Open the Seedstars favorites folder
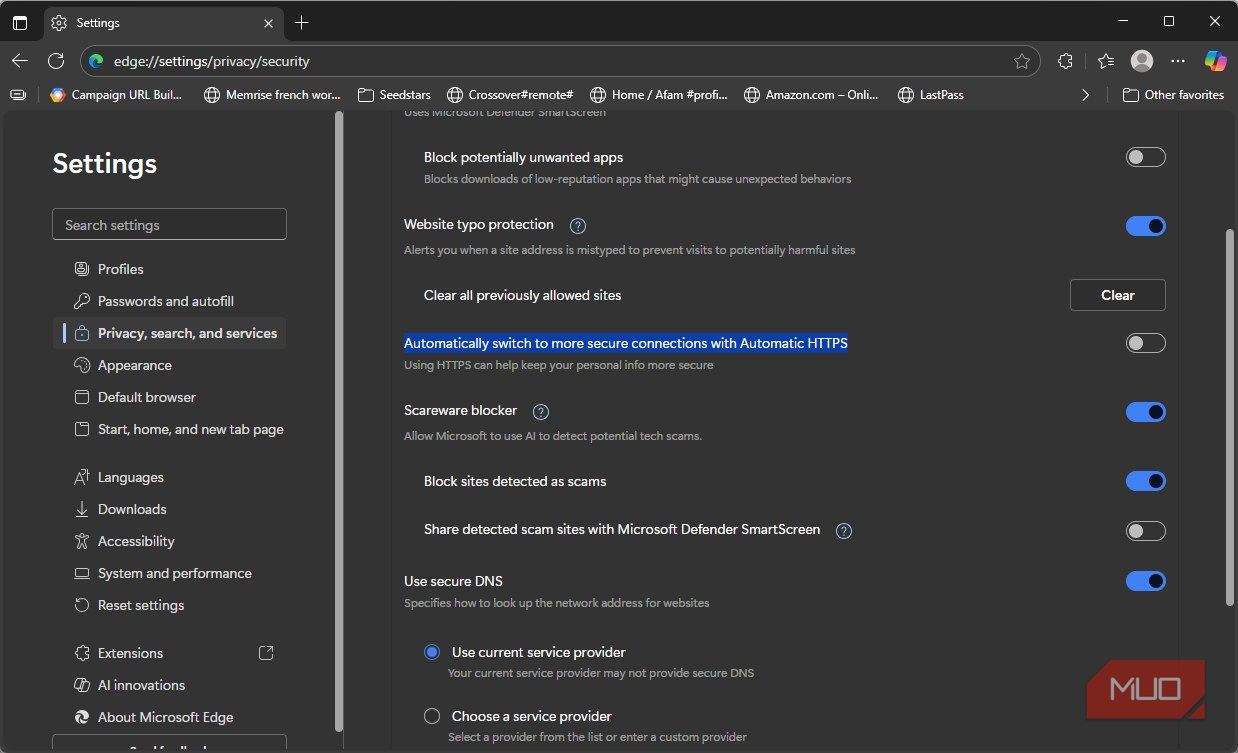The height and width of the screenshot is (753, 1238). (394, 95)
